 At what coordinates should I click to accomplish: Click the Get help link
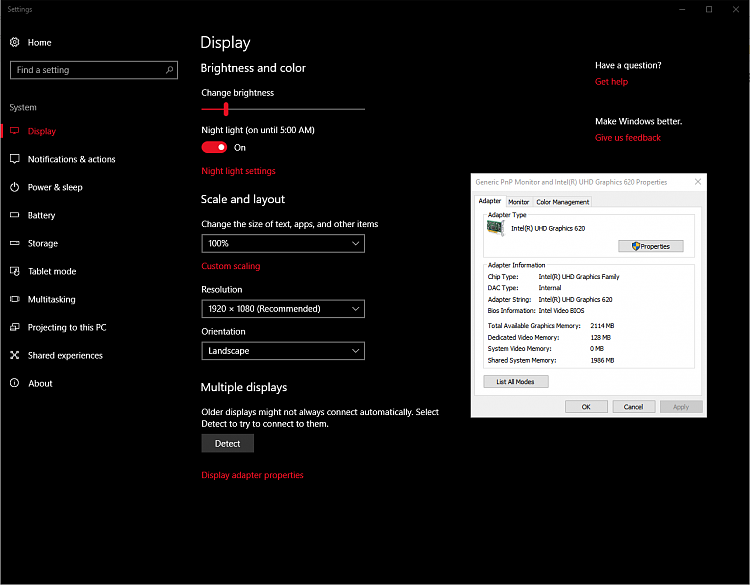[611, 82]
